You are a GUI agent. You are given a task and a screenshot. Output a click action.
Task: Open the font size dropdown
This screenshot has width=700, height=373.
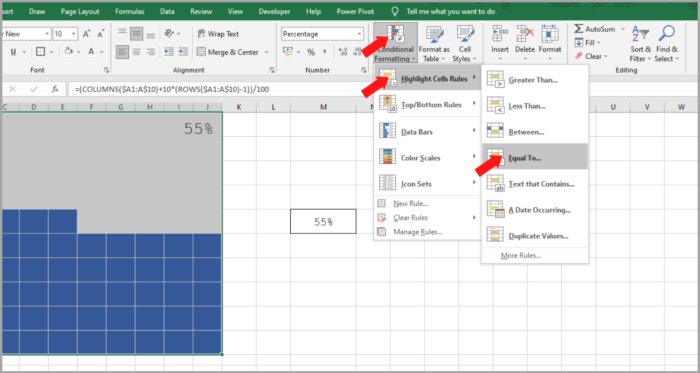[74, 34]
